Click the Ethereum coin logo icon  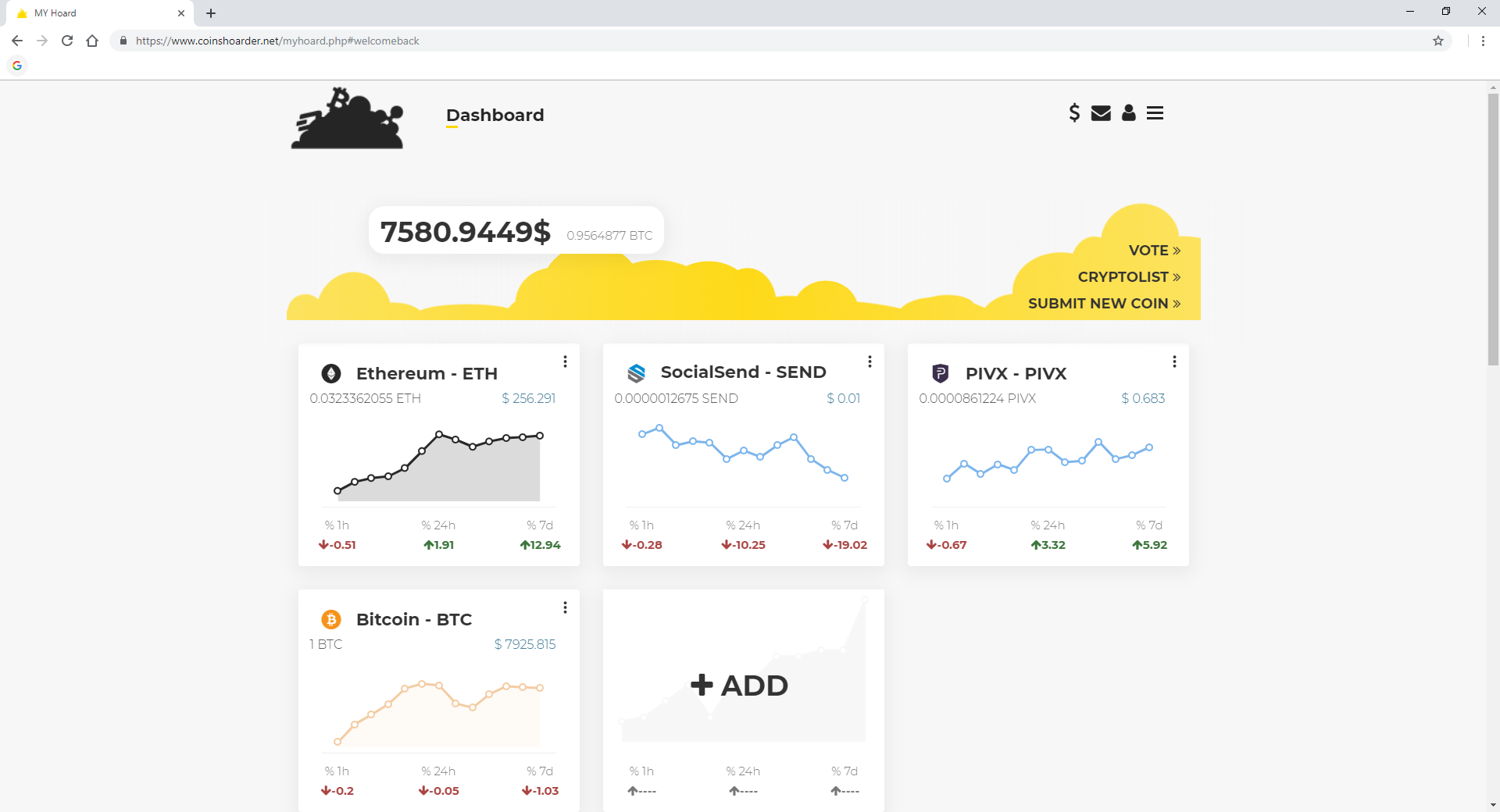(331, 374)
